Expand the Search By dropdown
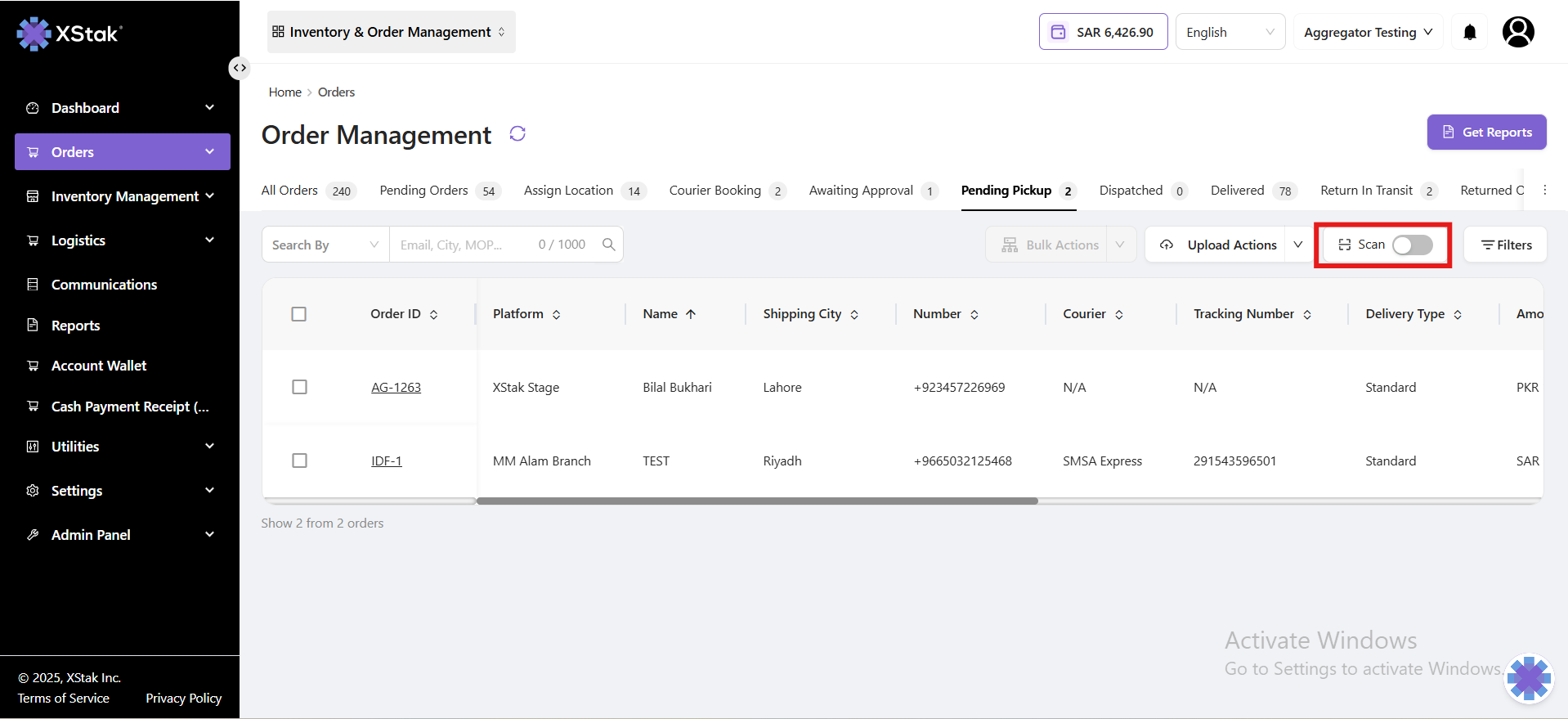Screen dimensions: 1568x719 pos(325,245)
